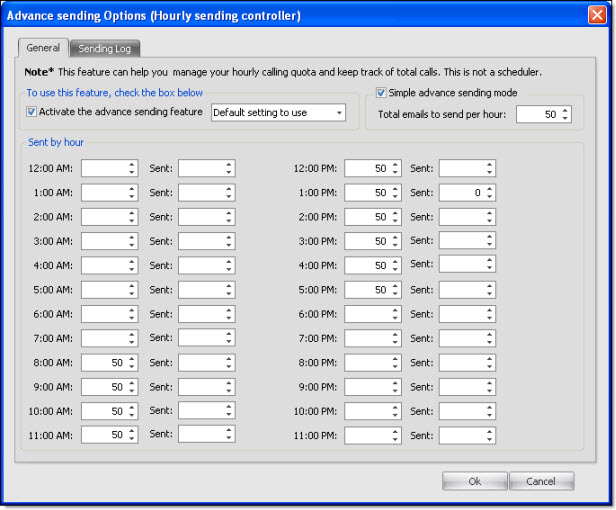The width and height of the screenshot is (616, 510).
Task: Increase the 11:00 PM Sent value
Action: coord(490,432)
